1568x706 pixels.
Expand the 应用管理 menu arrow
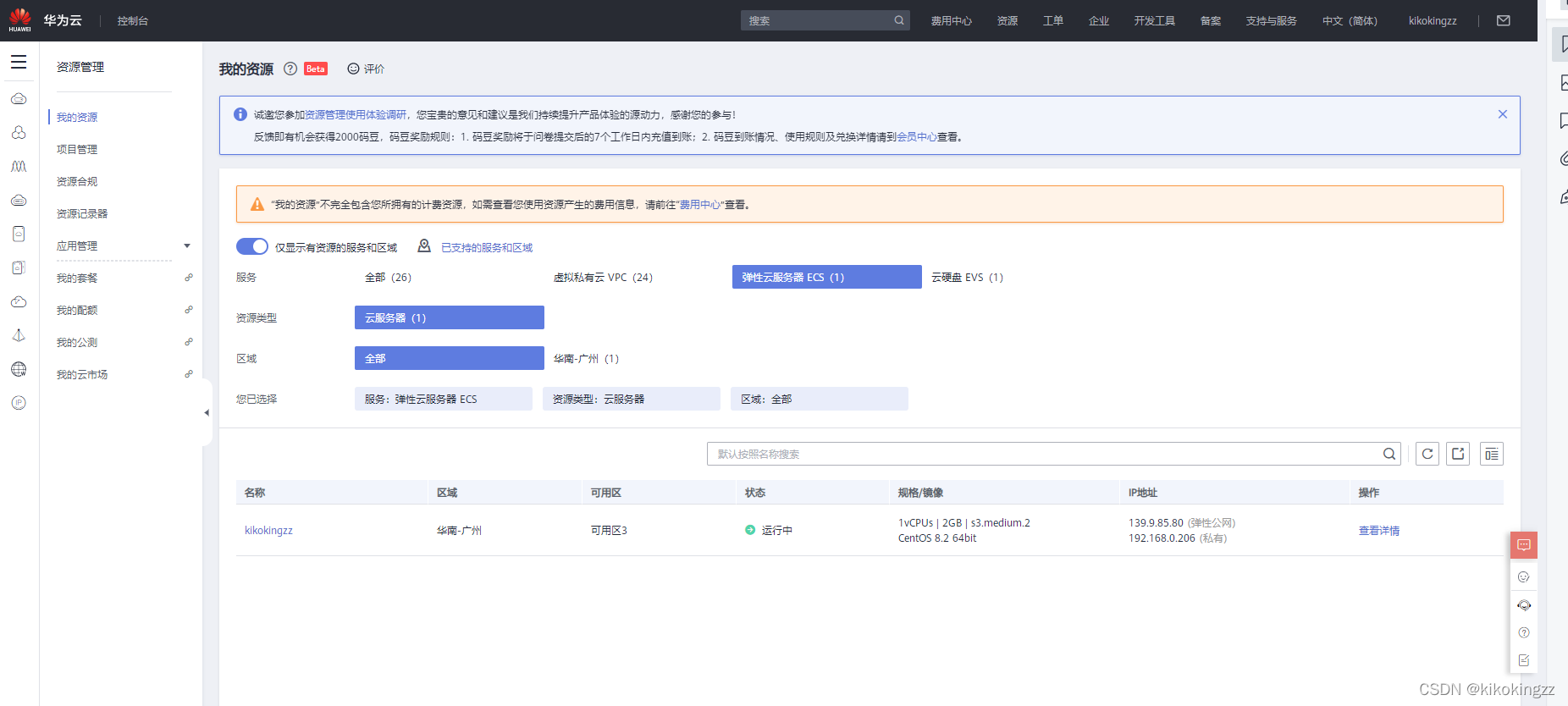click(187, 246)
